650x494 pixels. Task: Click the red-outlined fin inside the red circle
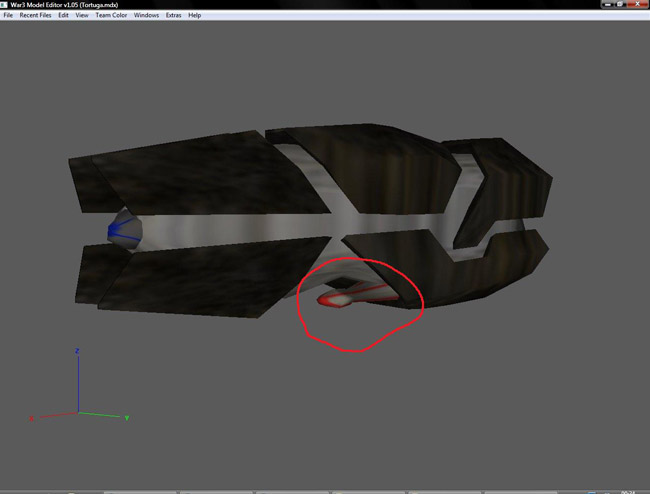pyautogui.click(x=357, y=295)
